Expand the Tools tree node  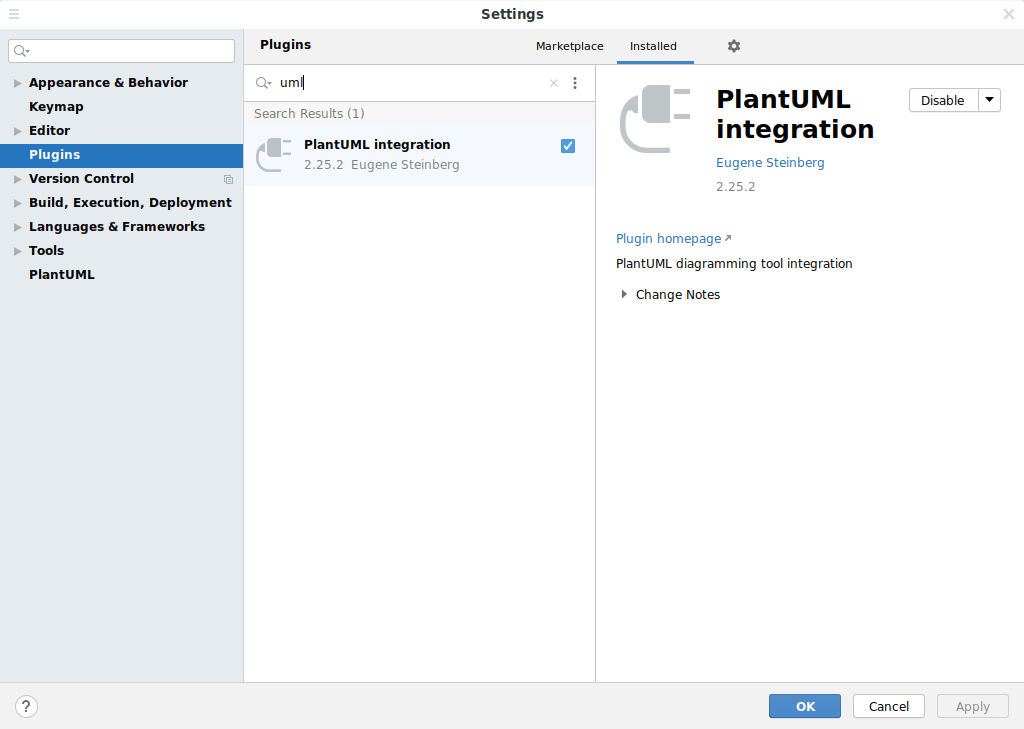pos(18,251)
